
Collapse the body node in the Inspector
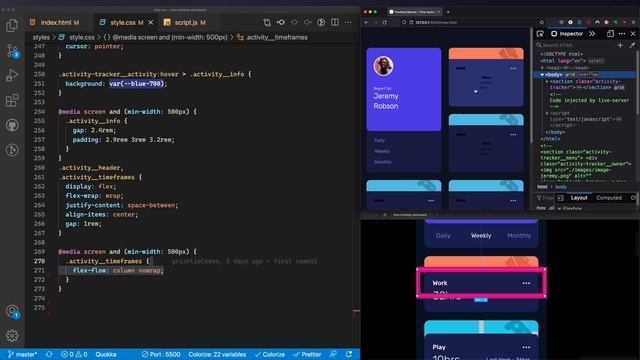click(x=542, y=75)
